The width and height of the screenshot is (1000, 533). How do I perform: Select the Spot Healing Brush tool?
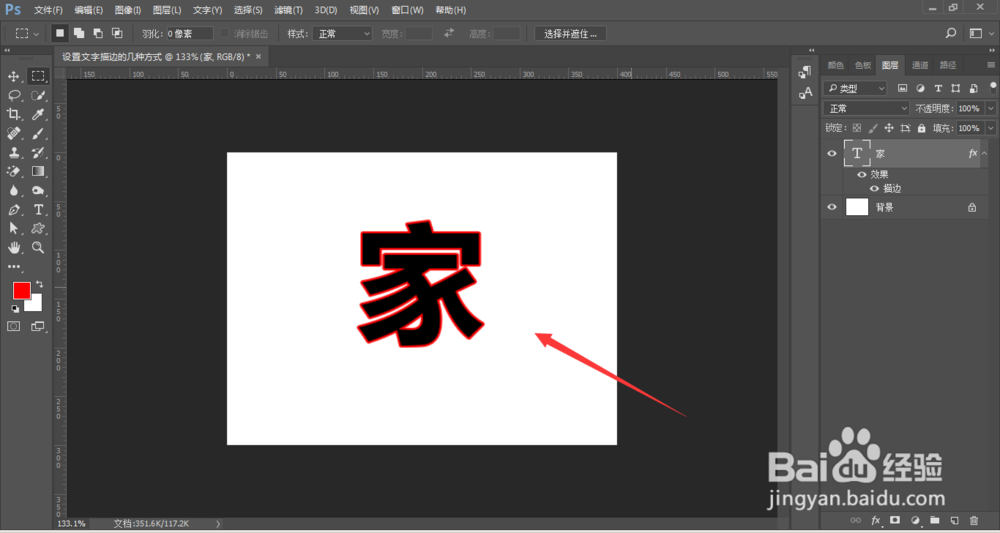(13, 134)
